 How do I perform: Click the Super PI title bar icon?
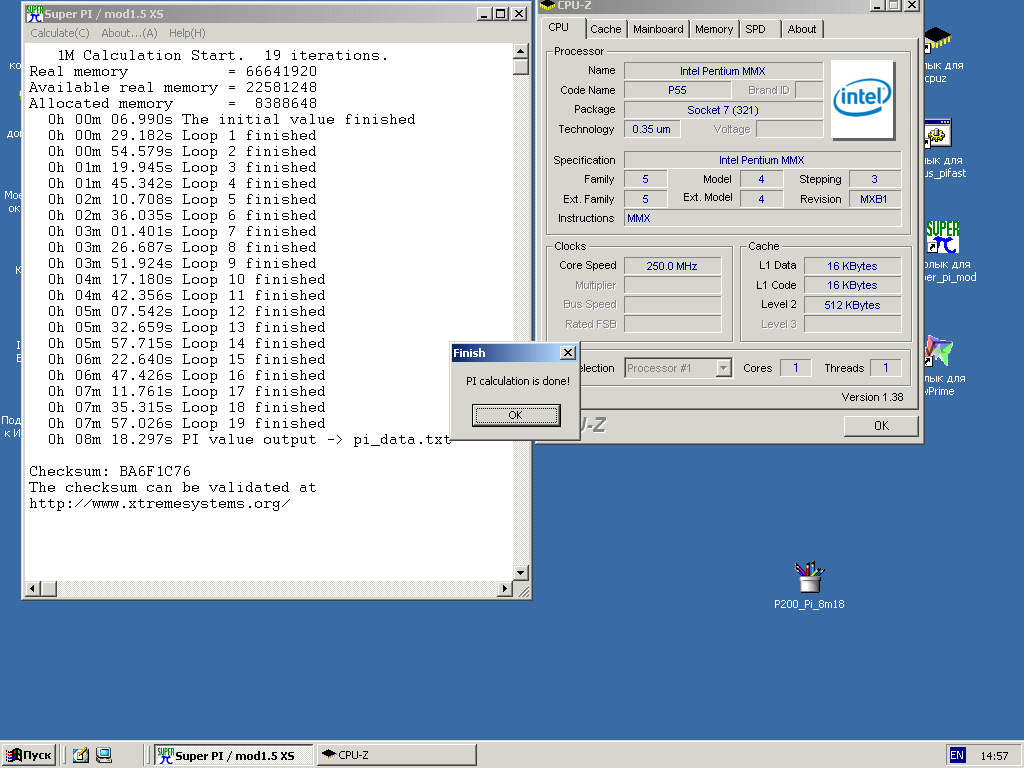tap(35, 14)
